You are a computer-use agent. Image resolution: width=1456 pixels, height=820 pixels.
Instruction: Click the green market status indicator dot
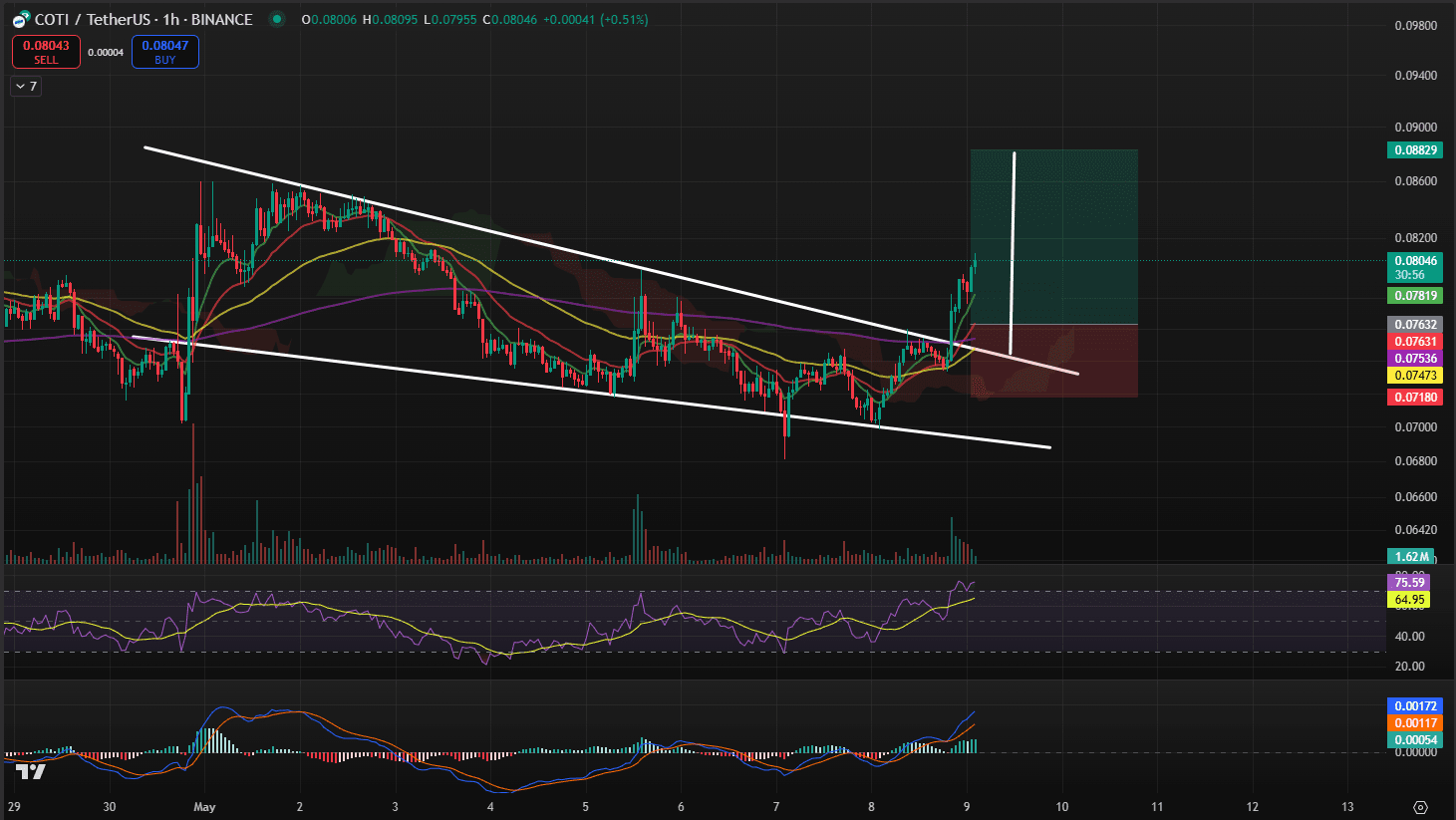(277, 19)
